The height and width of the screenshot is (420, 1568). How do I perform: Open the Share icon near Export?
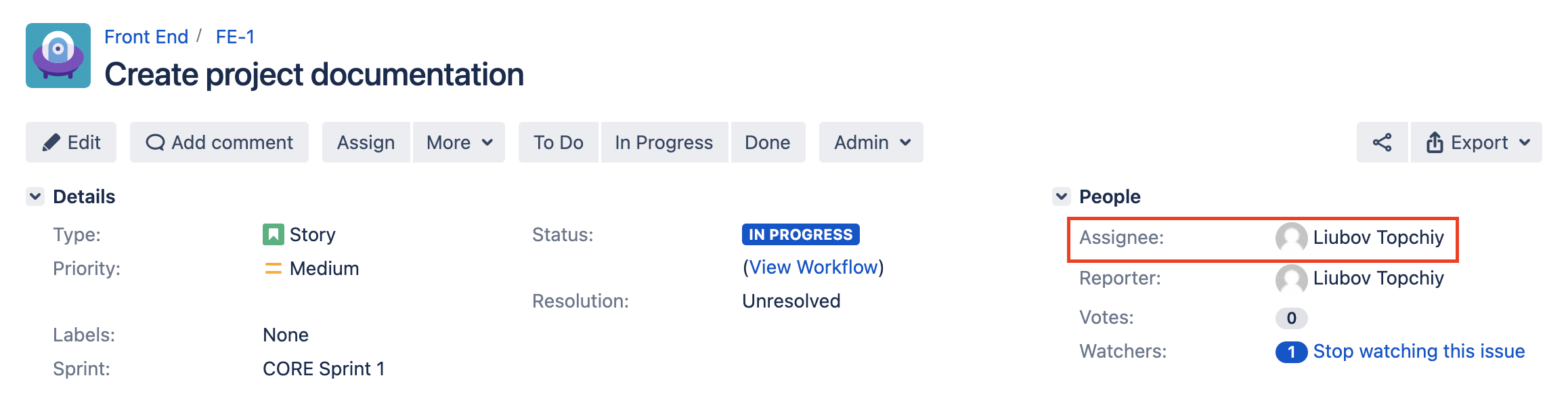click(x=1382, y=142)
